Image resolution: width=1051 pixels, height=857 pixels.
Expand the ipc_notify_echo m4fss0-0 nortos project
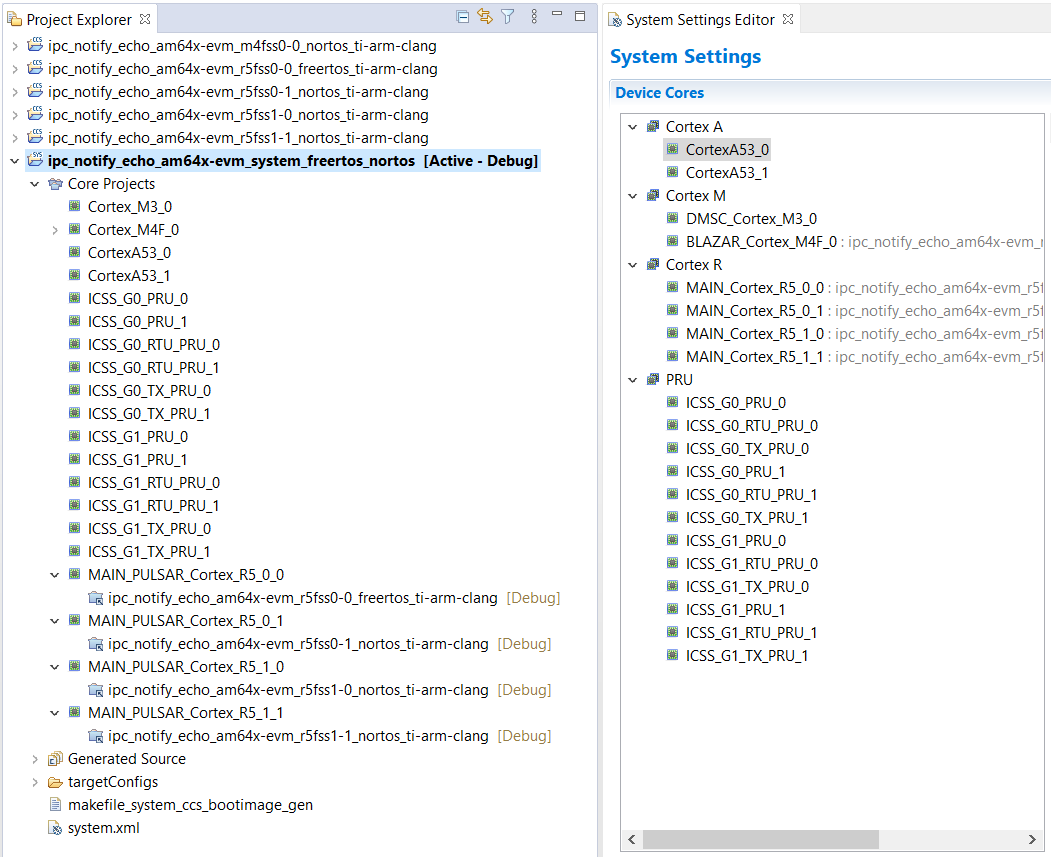point(13,46)
